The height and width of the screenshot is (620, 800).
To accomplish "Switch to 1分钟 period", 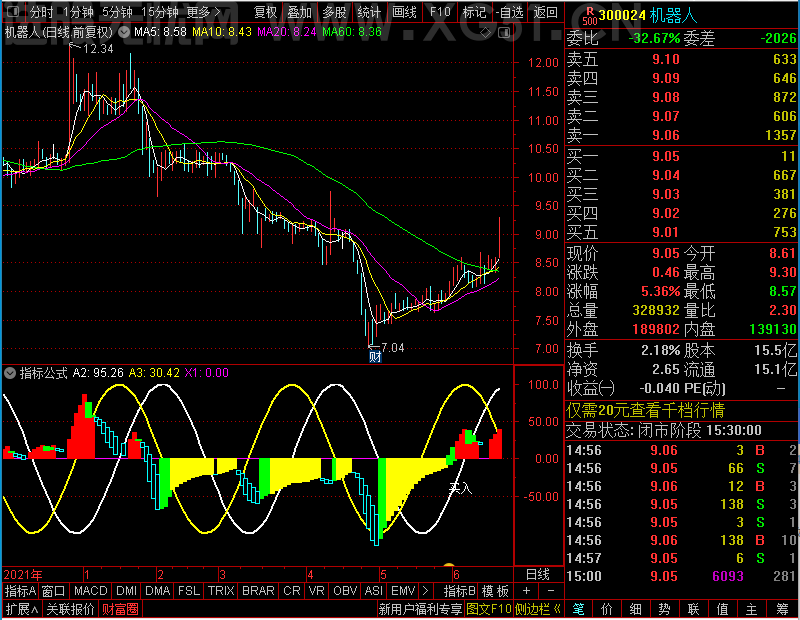I will 79,12.
